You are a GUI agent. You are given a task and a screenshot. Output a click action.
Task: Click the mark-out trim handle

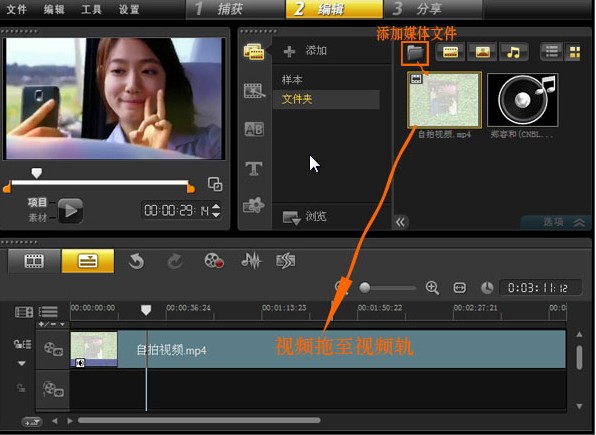coord(191,187)
